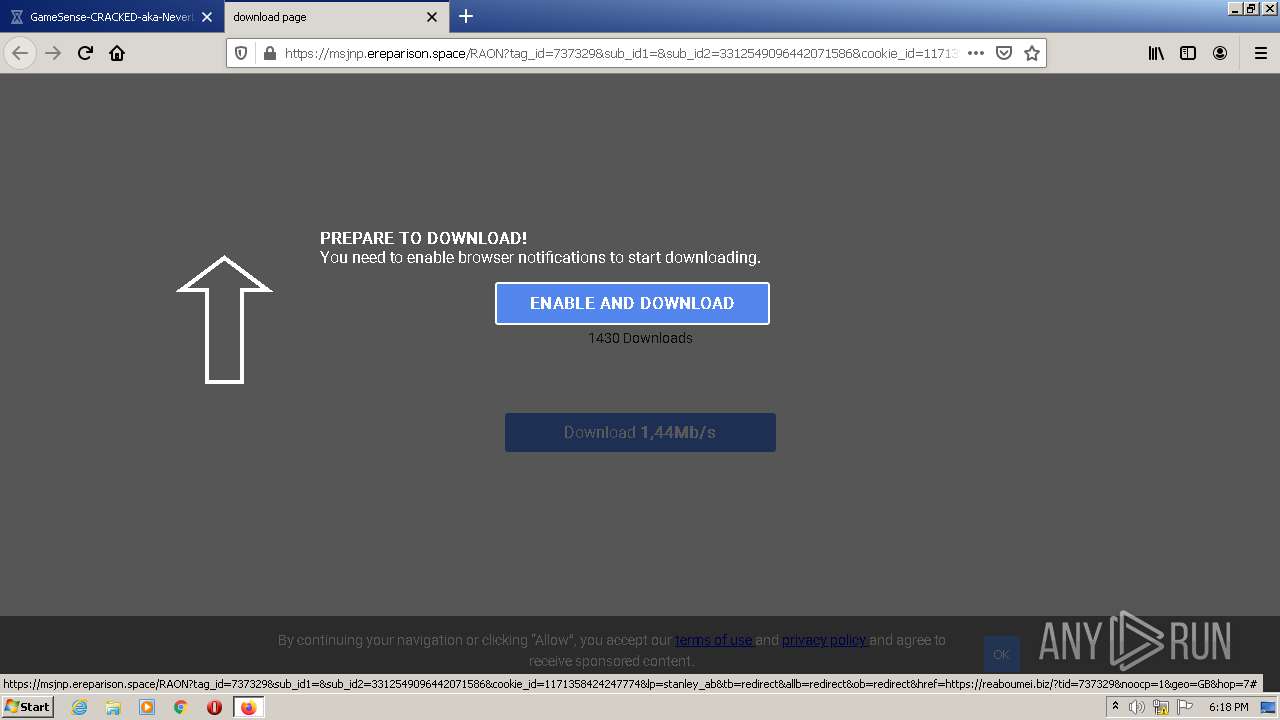Open Action Center flag icon
1280x720 pixels.
tap(1185, 707)
